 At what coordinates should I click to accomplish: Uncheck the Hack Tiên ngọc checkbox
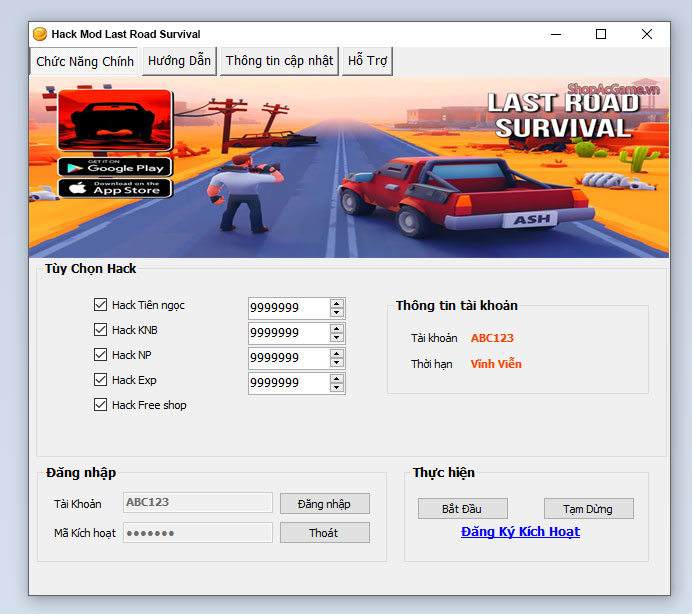(100, 305)
